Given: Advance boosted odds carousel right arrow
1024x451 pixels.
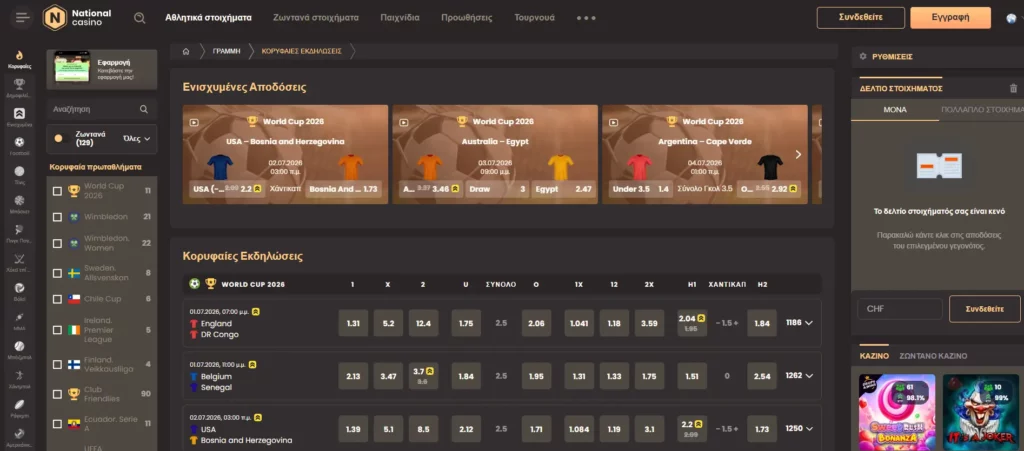Looking at the screenshot, I should (798, 155).
